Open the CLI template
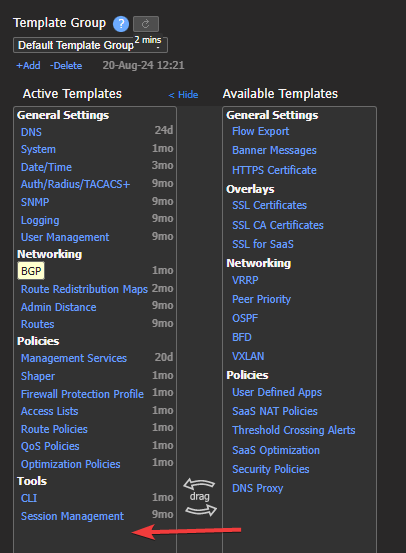Screen dimensions: 406x553 (29, 498)
